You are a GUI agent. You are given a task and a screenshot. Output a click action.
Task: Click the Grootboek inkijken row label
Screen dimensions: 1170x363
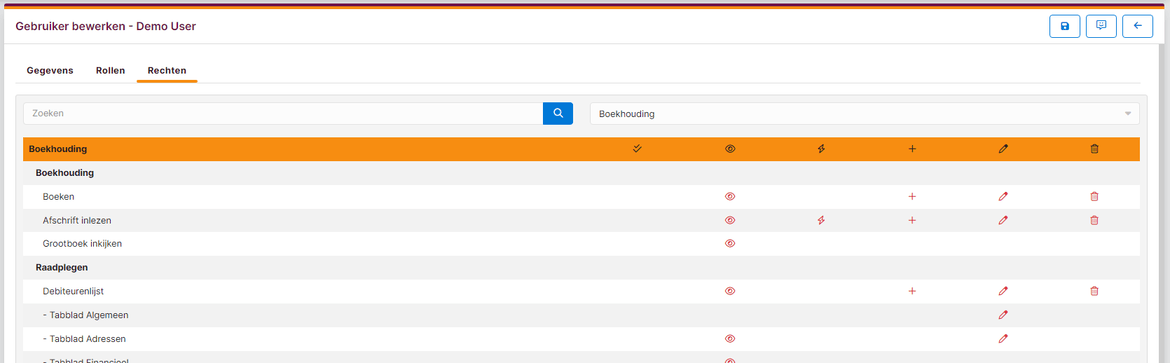coord(82,243)
